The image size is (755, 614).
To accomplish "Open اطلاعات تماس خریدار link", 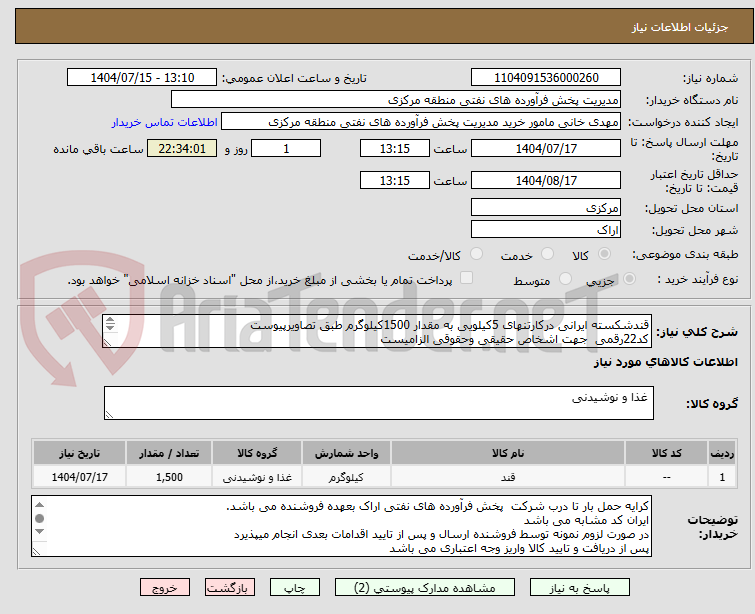I will tap(165, 122).
